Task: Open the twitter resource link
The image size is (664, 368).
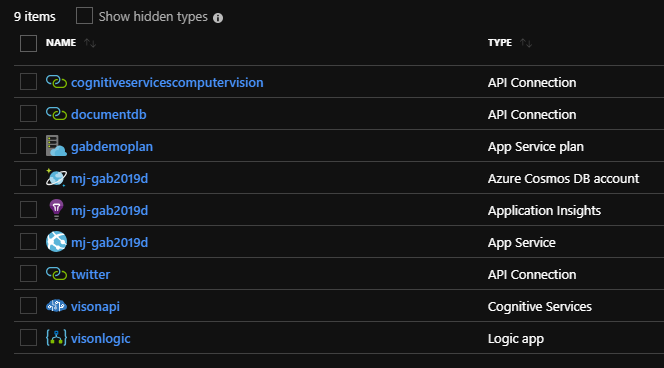Action: [x=91, y=274]
